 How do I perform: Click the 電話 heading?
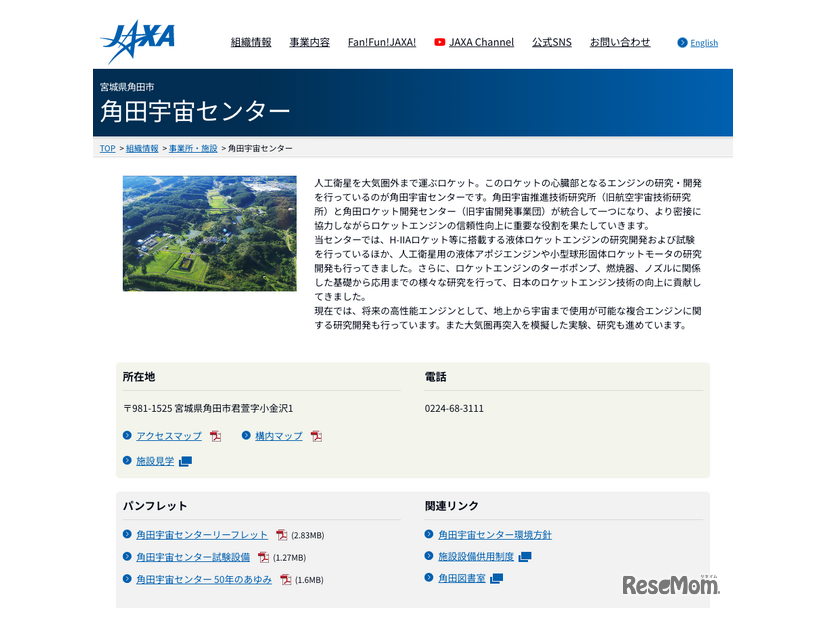435,377
